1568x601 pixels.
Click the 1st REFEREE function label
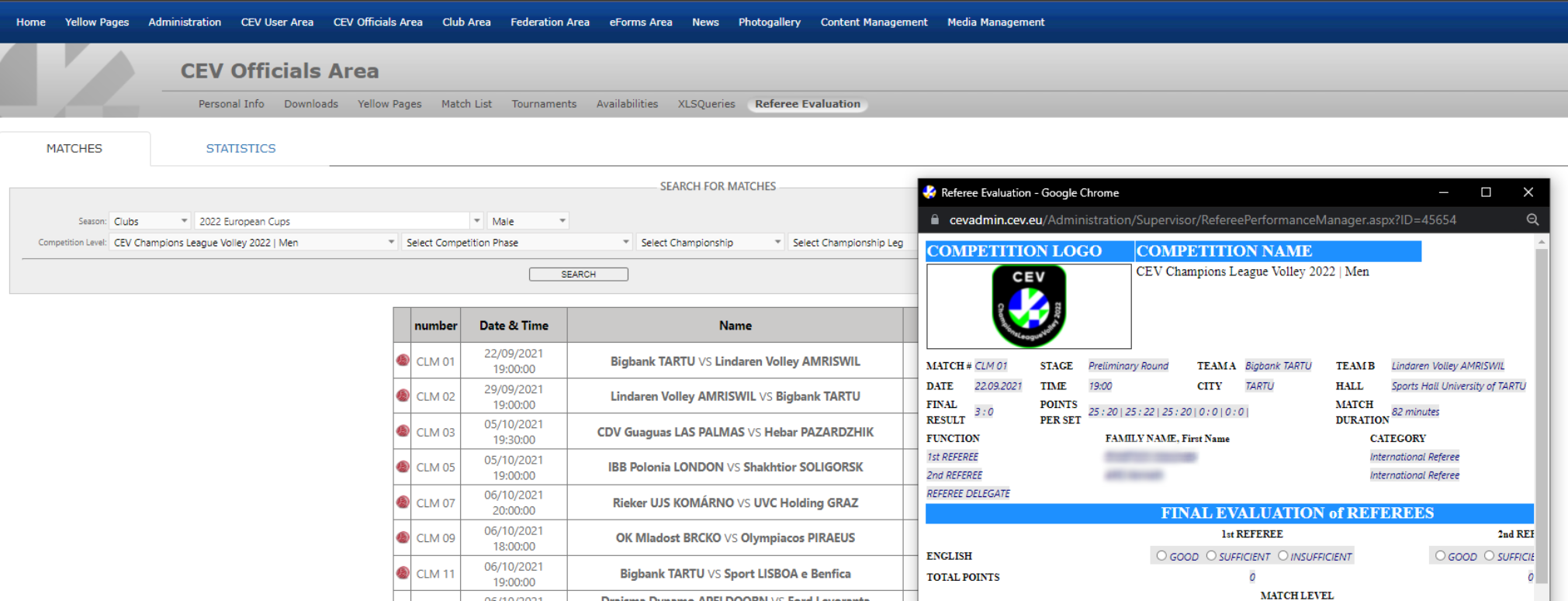953,457
